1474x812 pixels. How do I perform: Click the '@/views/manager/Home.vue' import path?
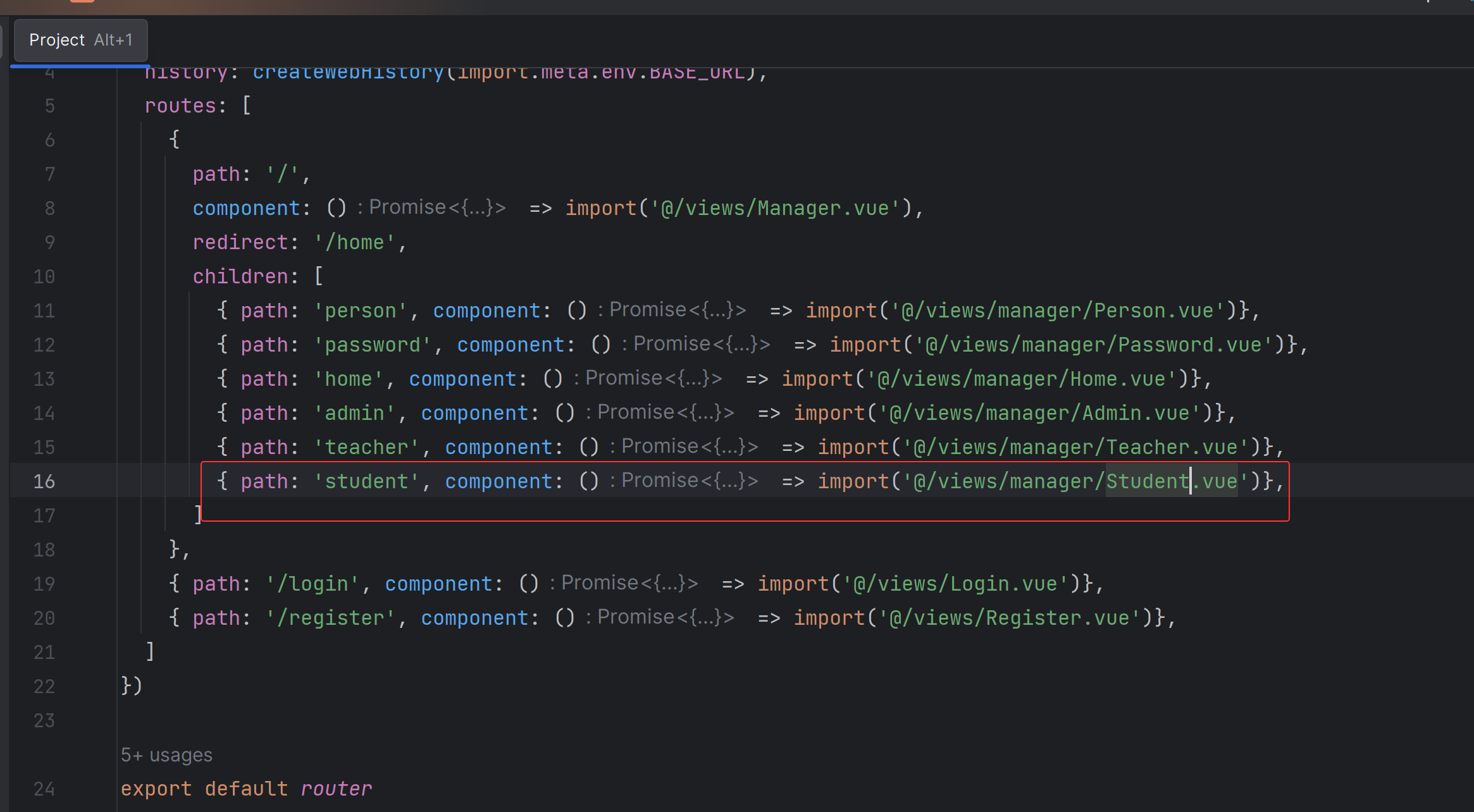[1022, 379]
